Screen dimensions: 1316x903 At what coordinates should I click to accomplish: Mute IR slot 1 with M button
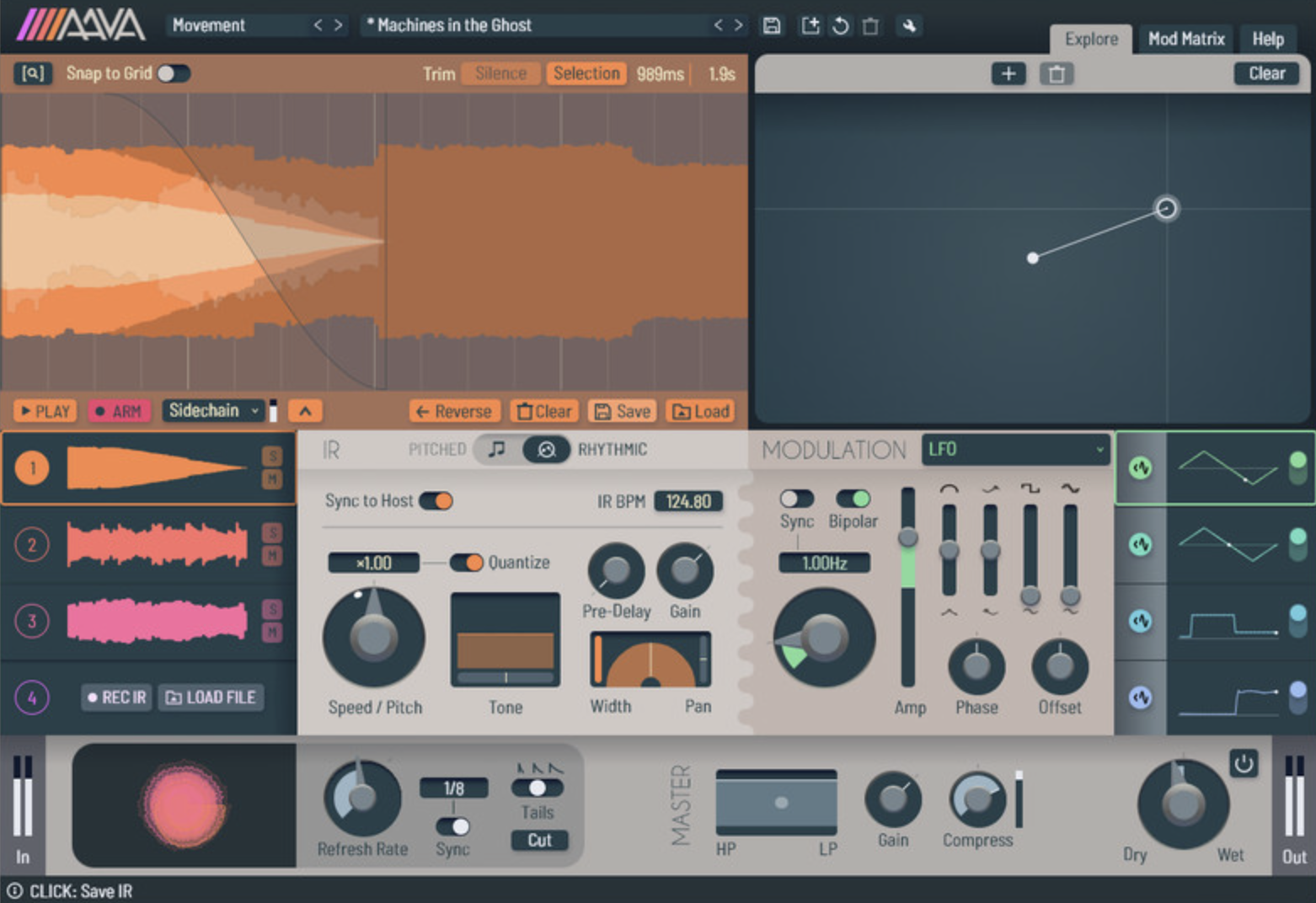coord(272,478)
